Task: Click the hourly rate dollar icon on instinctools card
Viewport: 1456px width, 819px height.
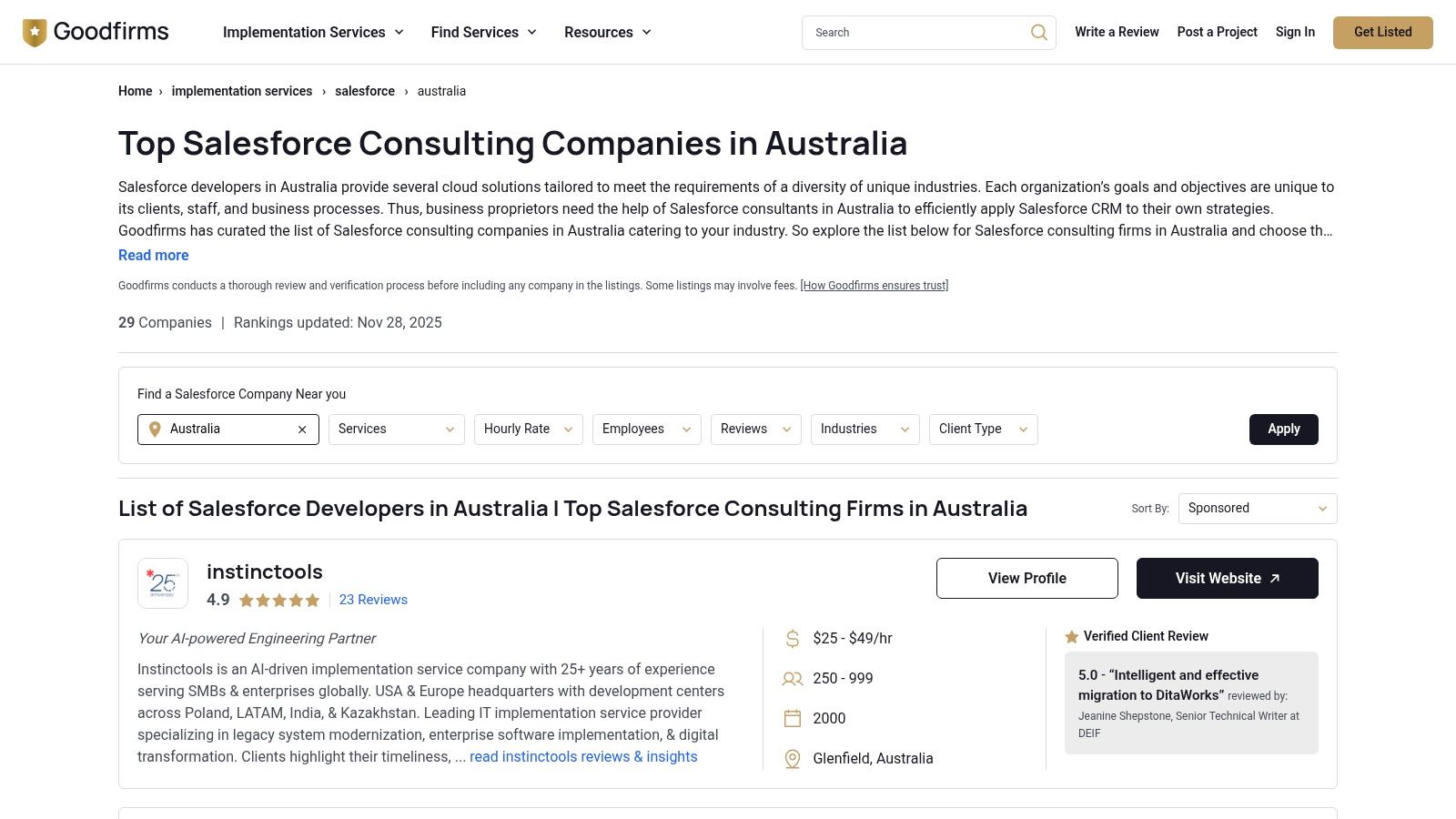Action: [x=791, y=638]
